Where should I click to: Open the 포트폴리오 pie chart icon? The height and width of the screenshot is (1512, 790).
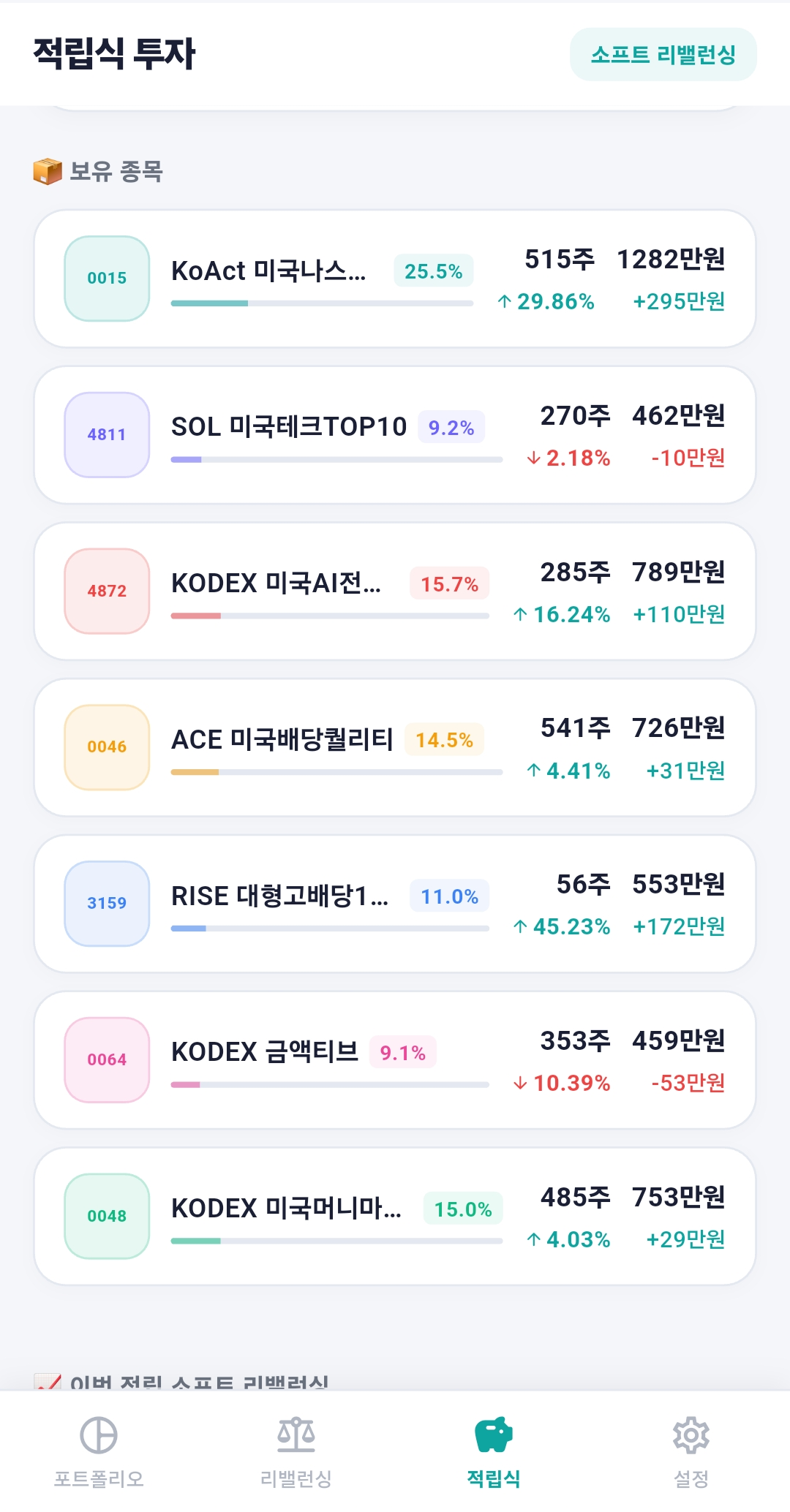99,1434
